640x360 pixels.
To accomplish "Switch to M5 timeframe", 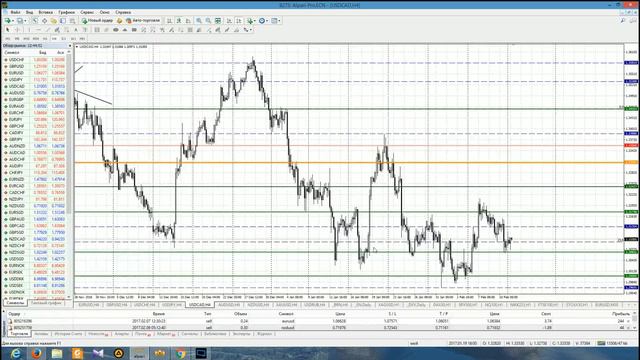I will pos(17,38).
